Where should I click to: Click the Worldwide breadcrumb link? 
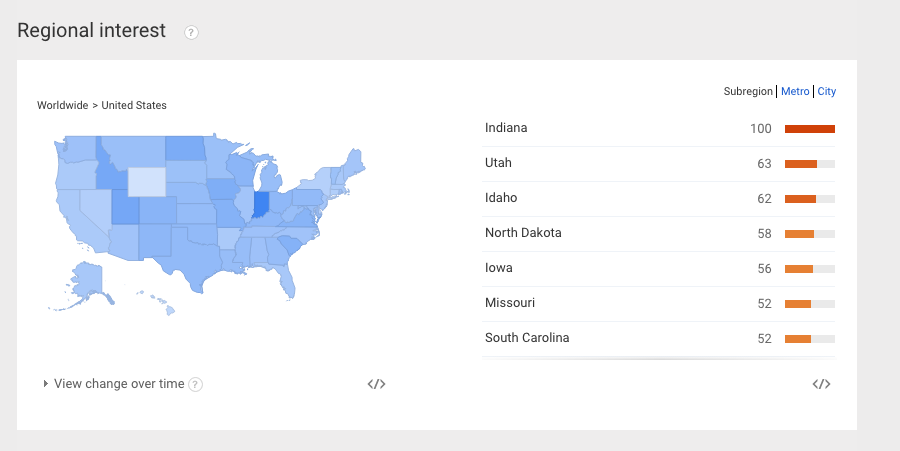pos(63,105)
